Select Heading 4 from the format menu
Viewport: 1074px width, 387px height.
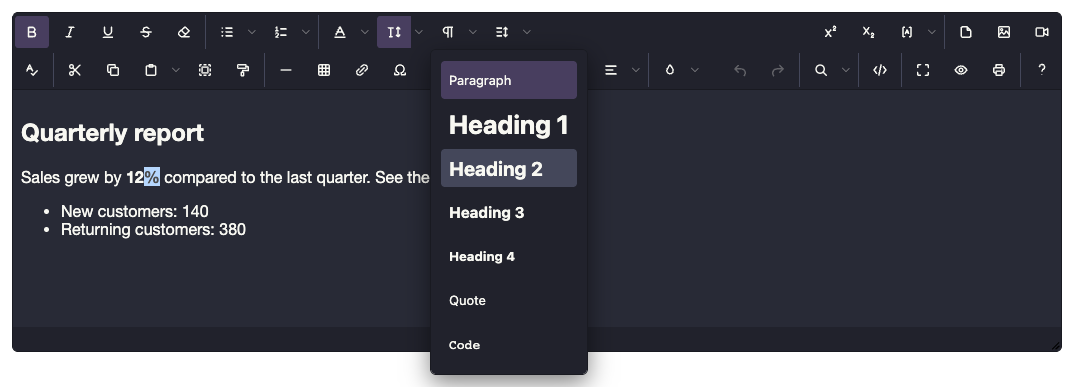pos(509,256)
